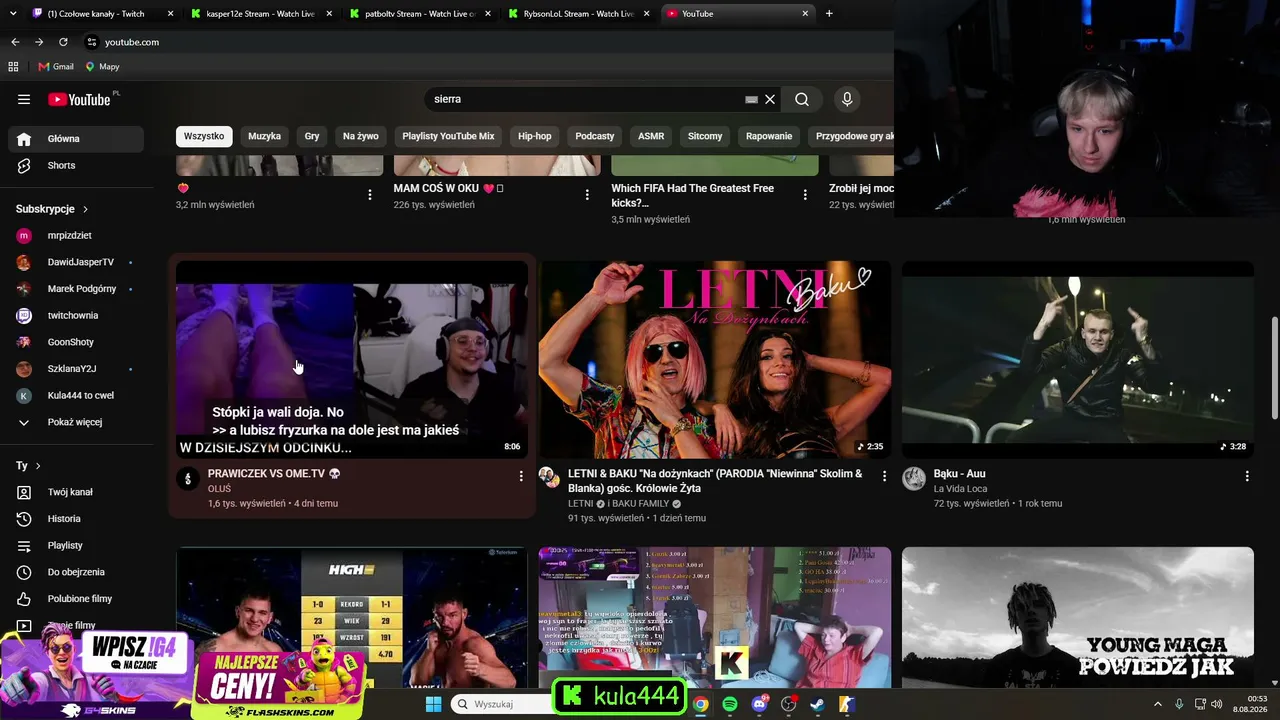Switch to the 'patboltv Stream' tab
The height and width of the screenshot is (720, 1280).
(422, 13)
